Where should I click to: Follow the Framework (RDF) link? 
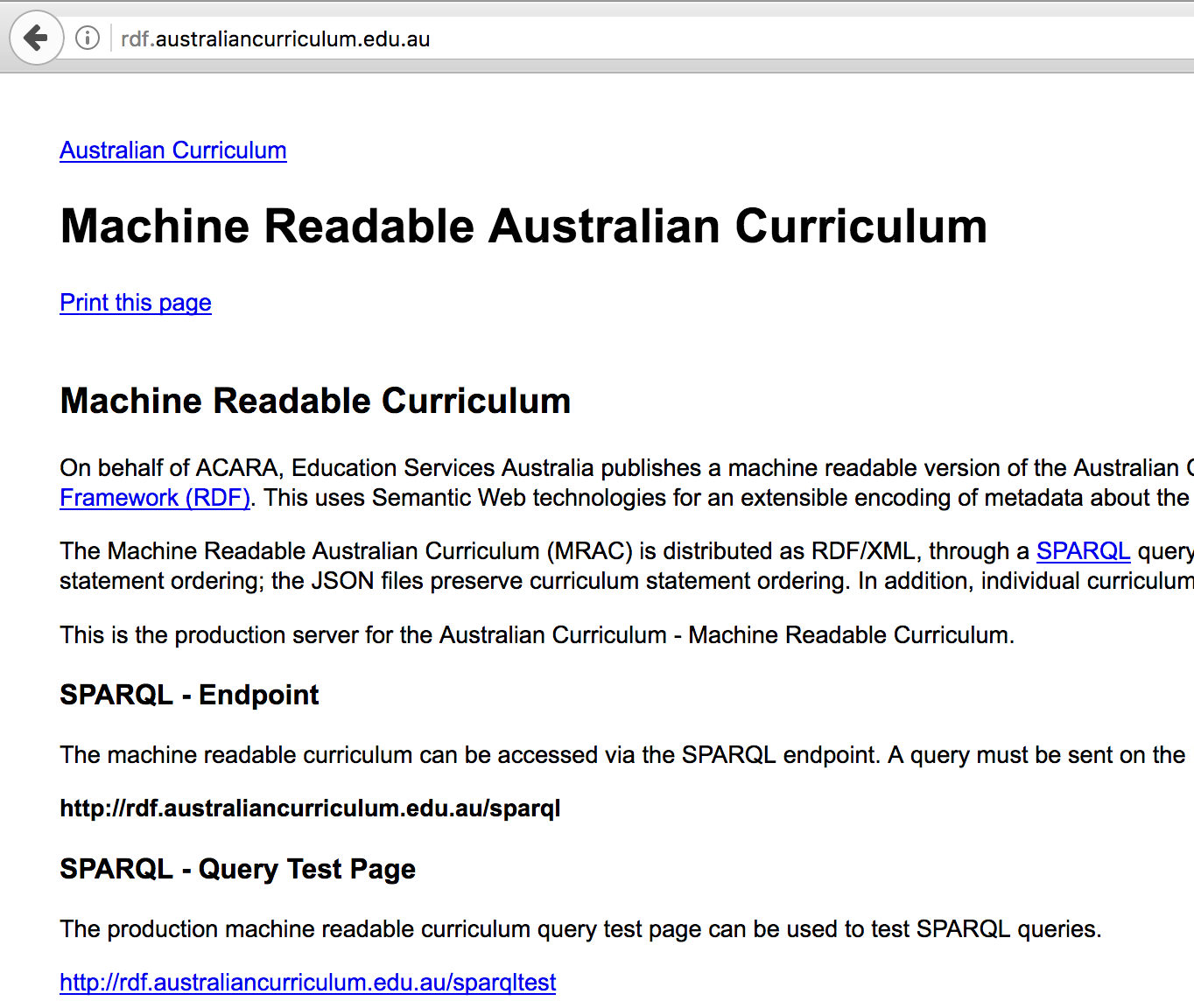[x=155, y=498]
